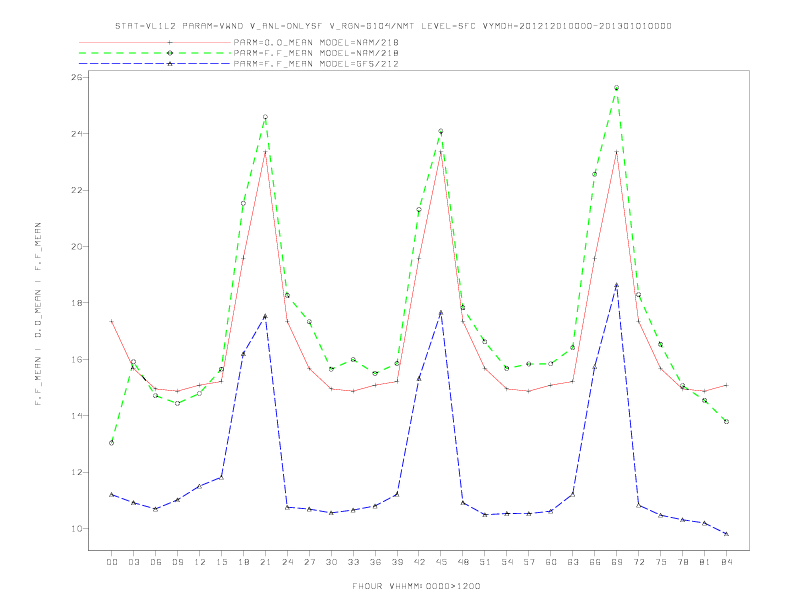Click x-axis tick label 66
The width and height of the screenshot is (792, 612).
click(595, 562)
